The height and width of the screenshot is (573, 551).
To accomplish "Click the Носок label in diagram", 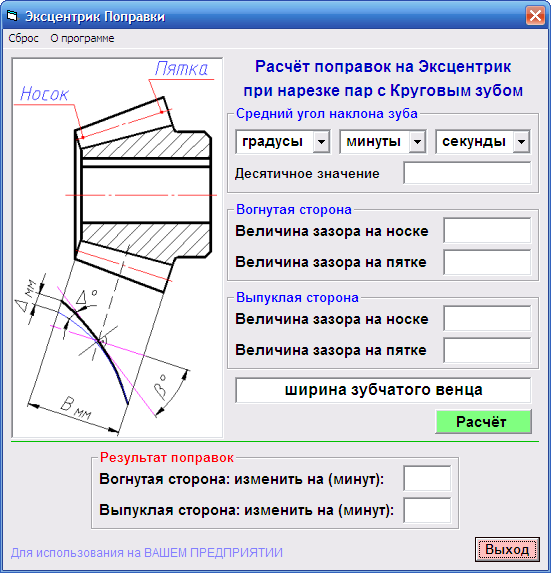I will [x=44, y=94].
